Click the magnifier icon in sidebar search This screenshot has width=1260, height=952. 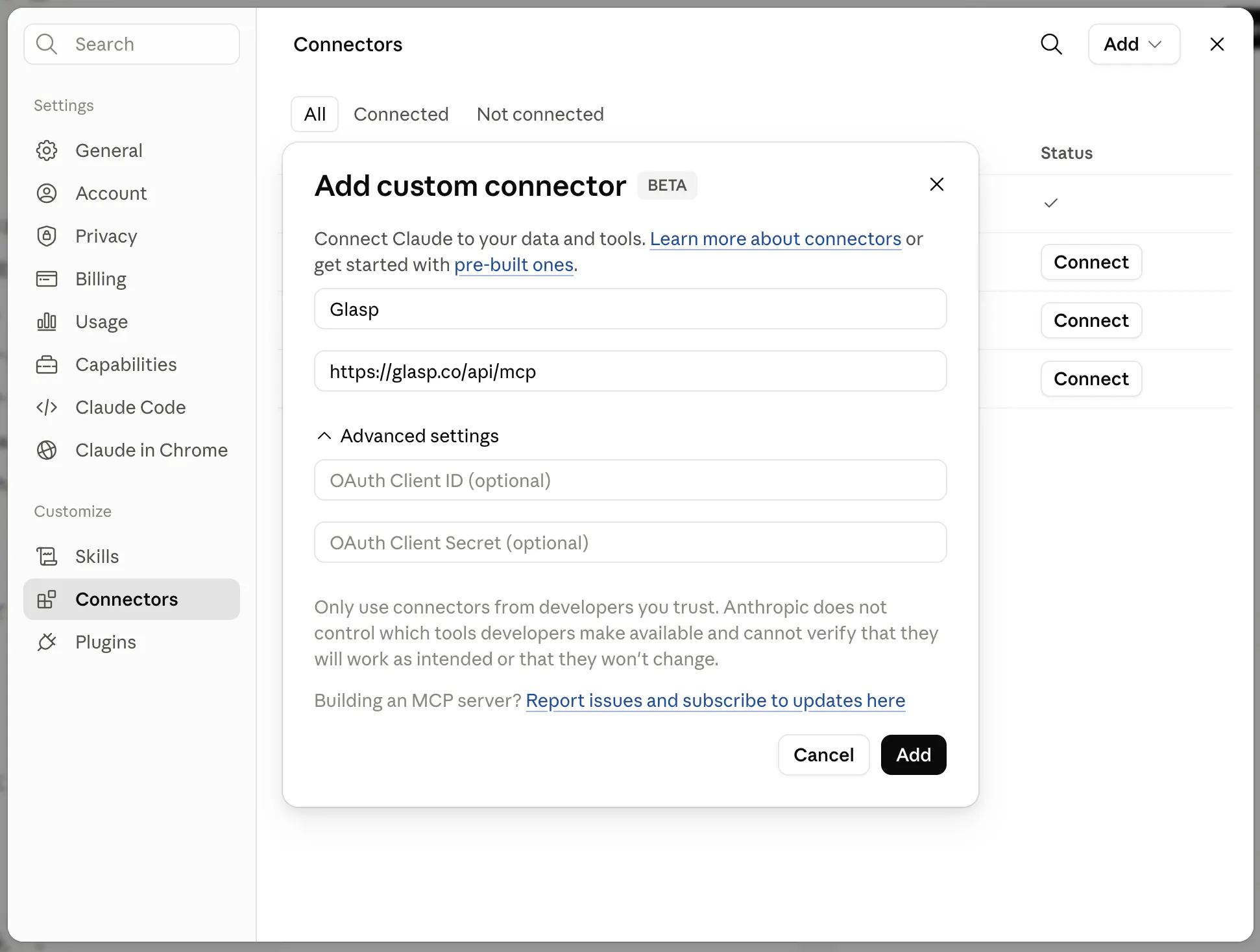[47, 44]
